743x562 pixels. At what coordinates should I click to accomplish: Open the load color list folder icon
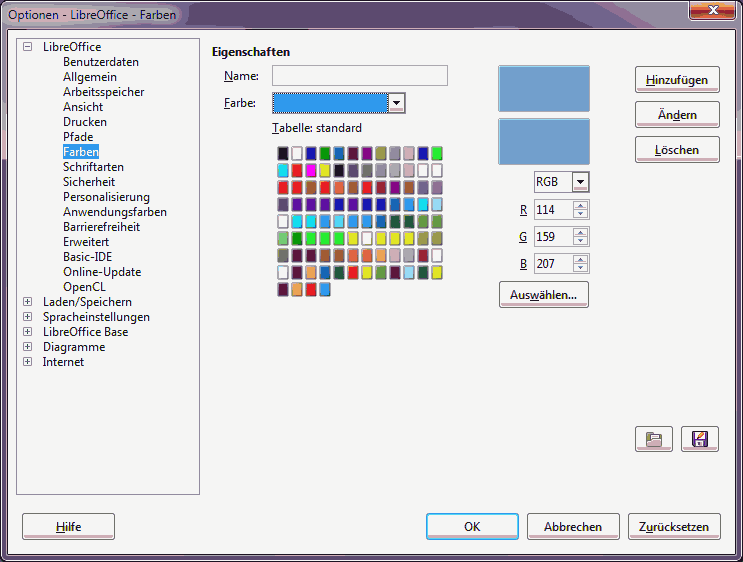click(653, 439)
